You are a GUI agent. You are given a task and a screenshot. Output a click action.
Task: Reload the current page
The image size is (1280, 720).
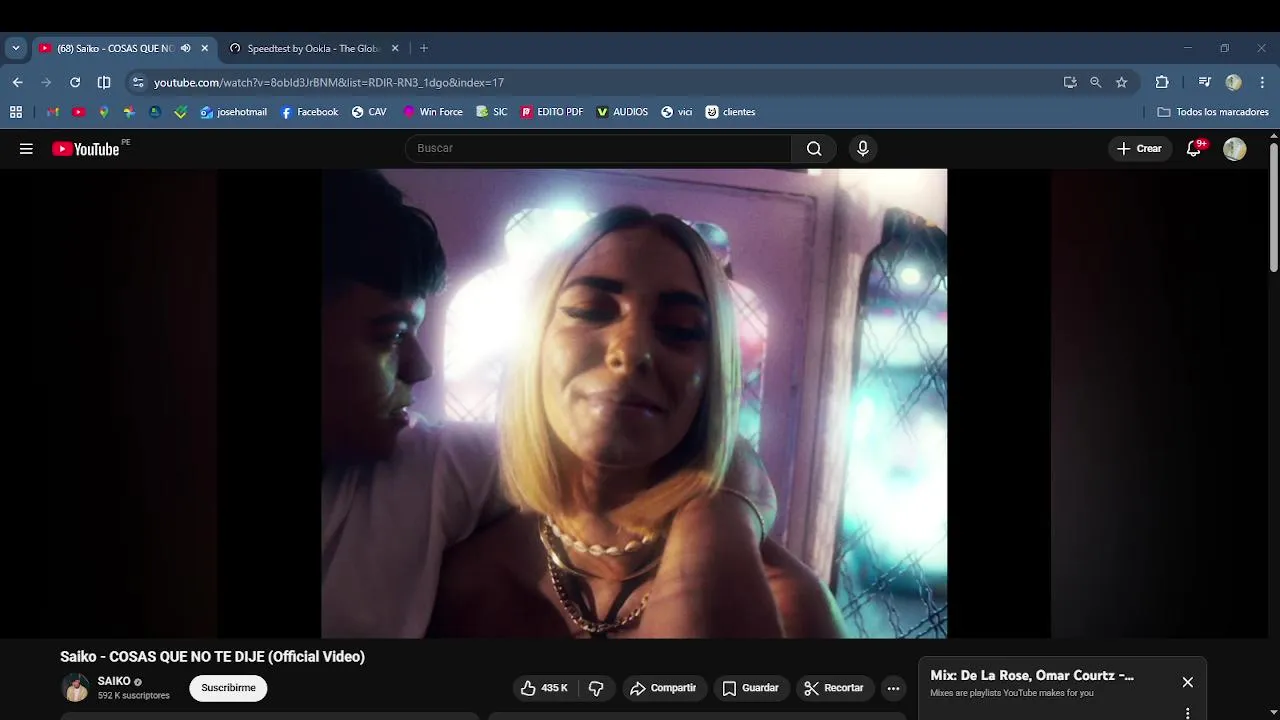75,82
